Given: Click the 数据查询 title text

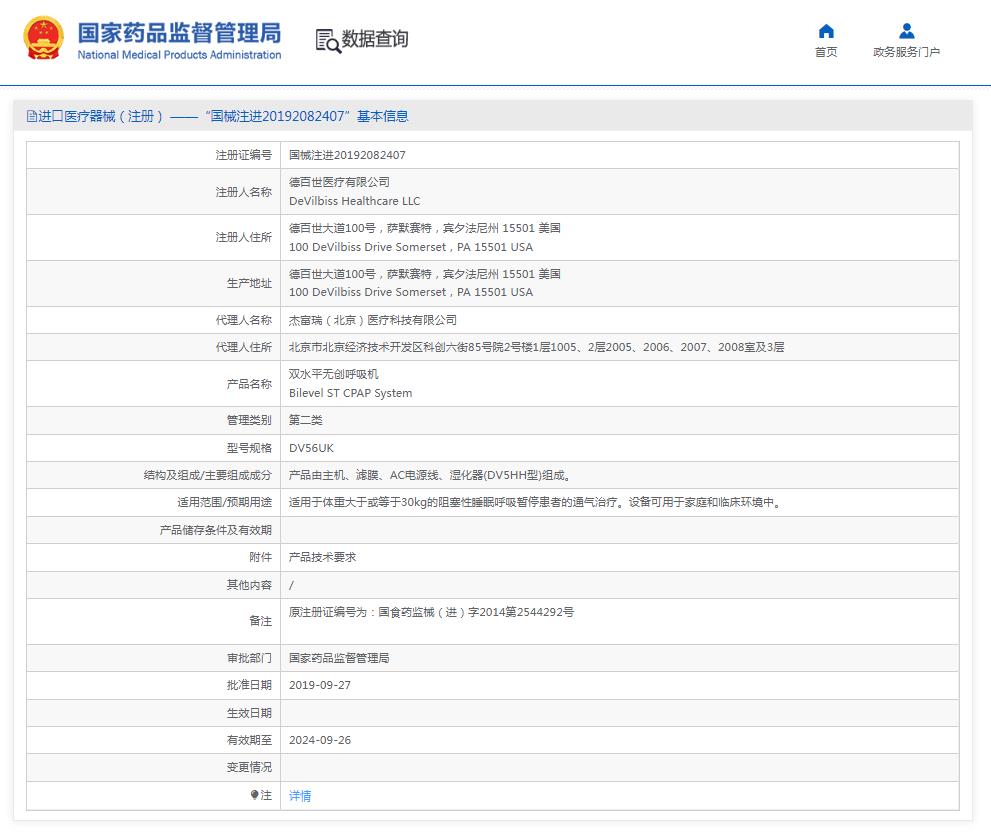Looking at the screenshot, I should [x=375, y=39].
